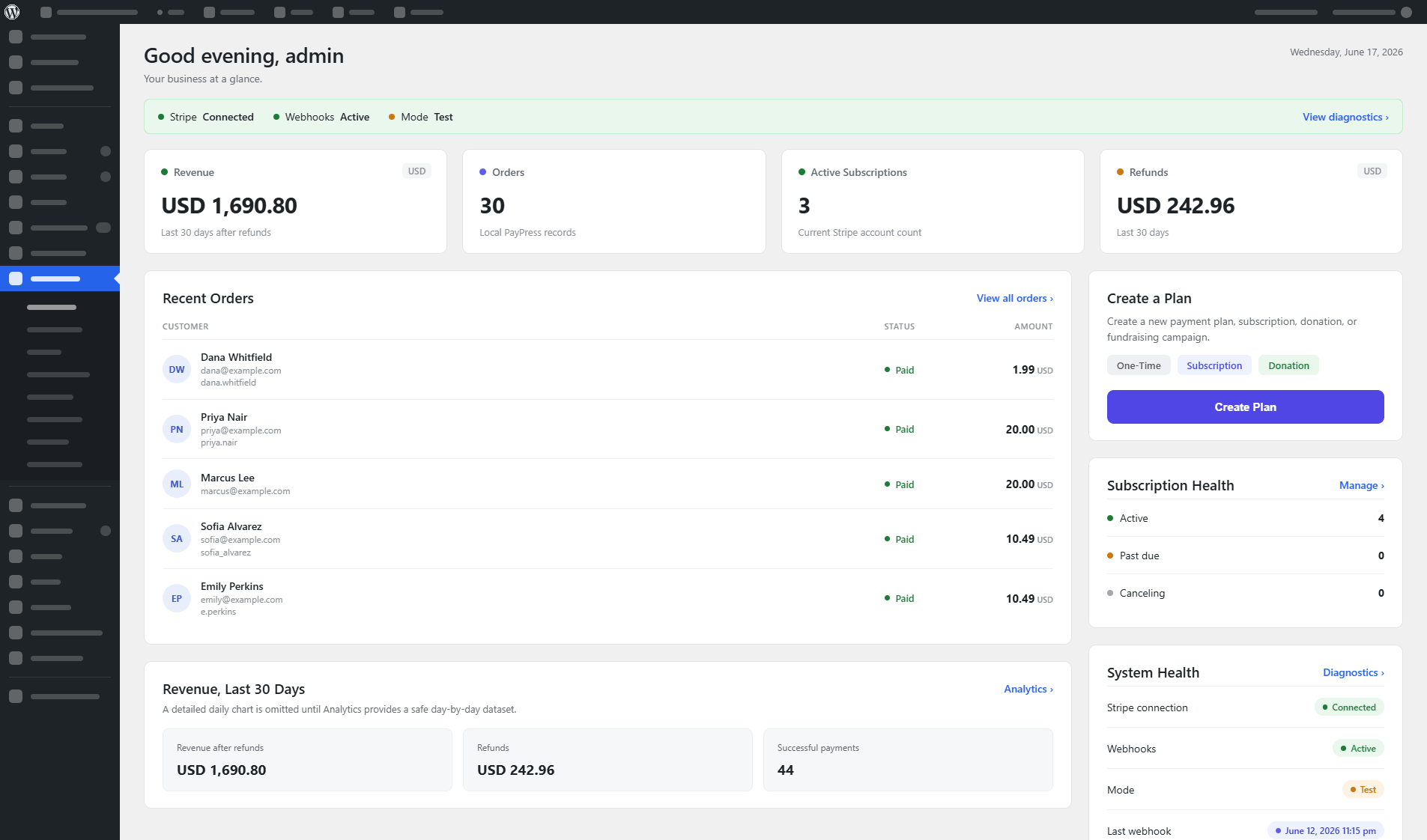Click the USD badge on the Revenue card
This screenshot has height=840, width=1427.
pos(416,171)
